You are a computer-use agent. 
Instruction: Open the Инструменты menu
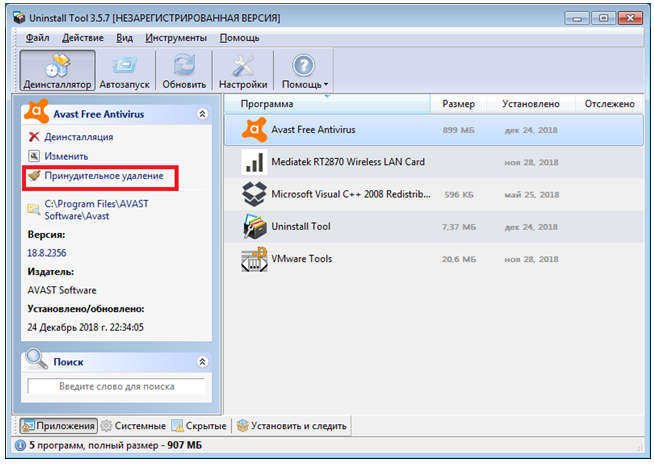click(176, 38)
